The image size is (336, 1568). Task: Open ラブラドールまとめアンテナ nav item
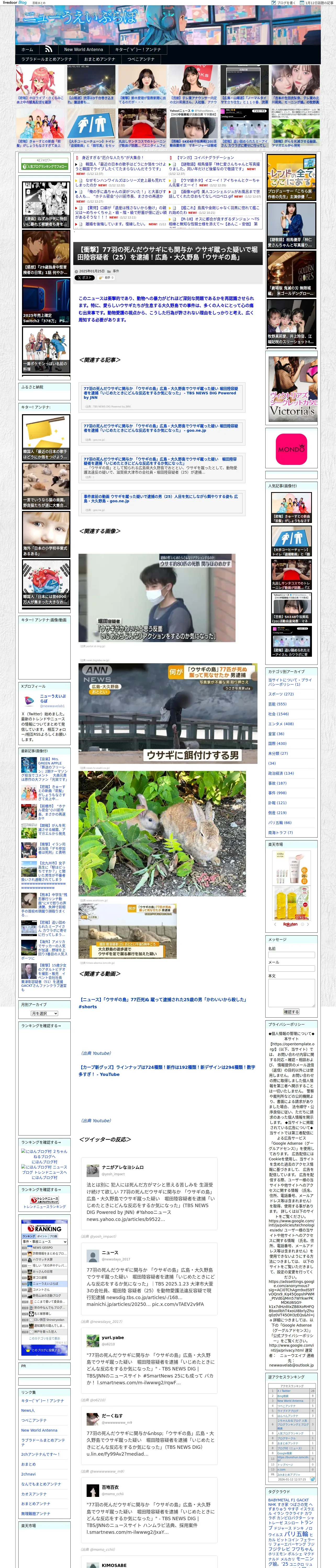(46, 59)
